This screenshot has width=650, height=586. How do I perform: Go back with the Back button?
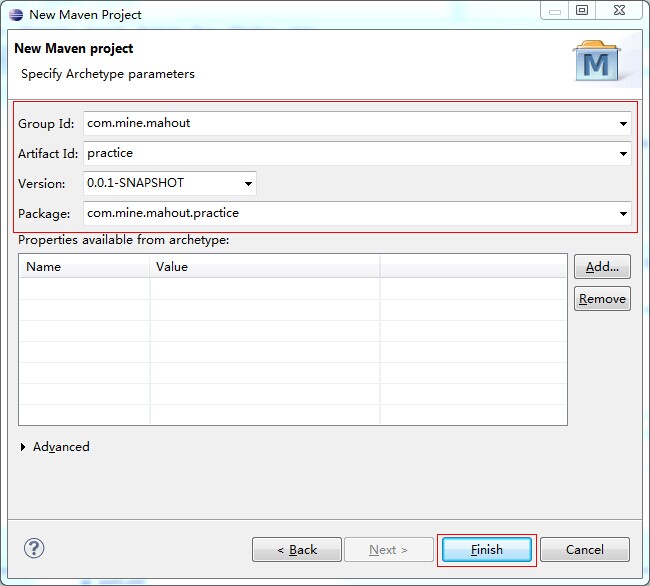pos(297,550)
